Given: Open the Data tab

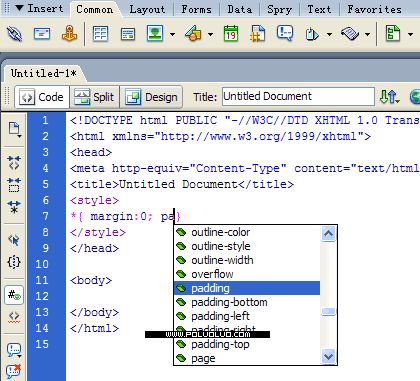Looking at the screenshot, I should click(240, 9).
